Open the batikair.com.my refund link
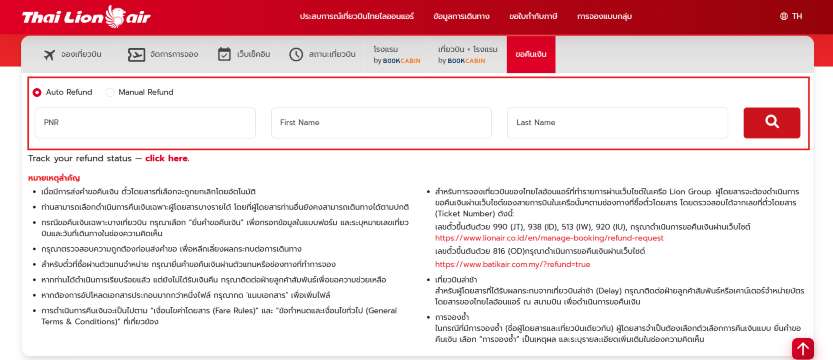The height and width of the screenshot is (360, 833). pos(512,264)
